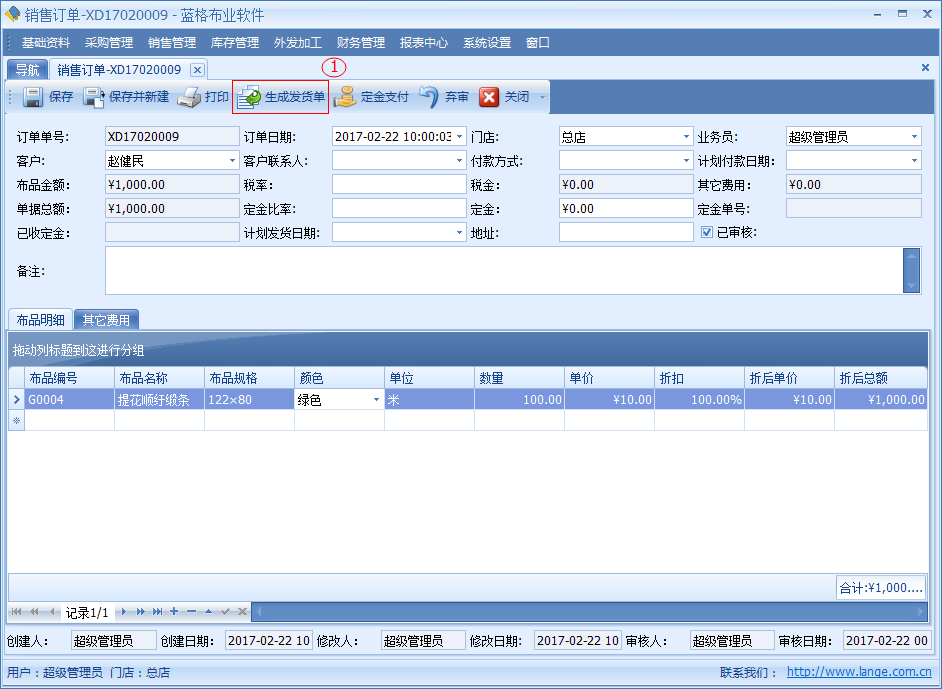
Task: Open the 门店 dropdown showing 总店
Action: point(686,137)
